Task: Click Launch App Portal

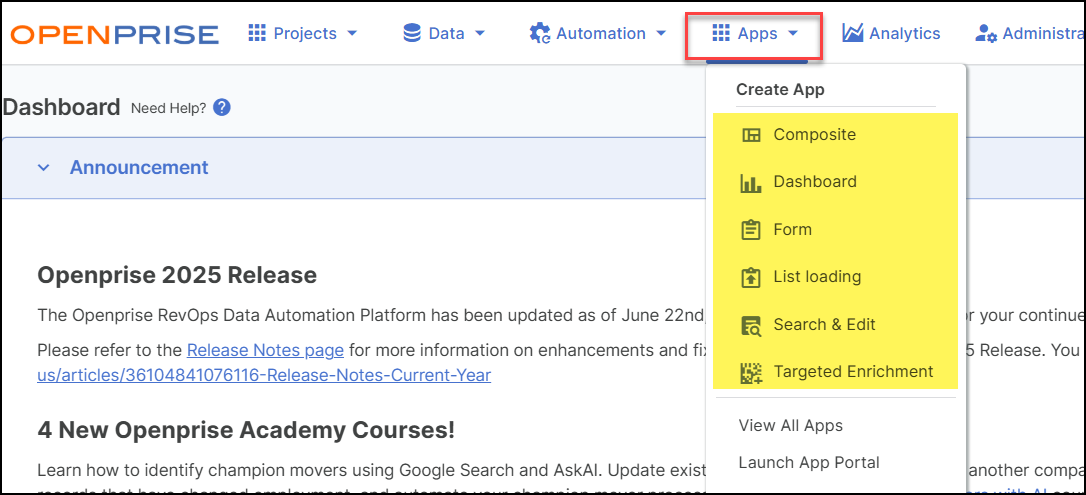Action: click(x=809, y=462)
